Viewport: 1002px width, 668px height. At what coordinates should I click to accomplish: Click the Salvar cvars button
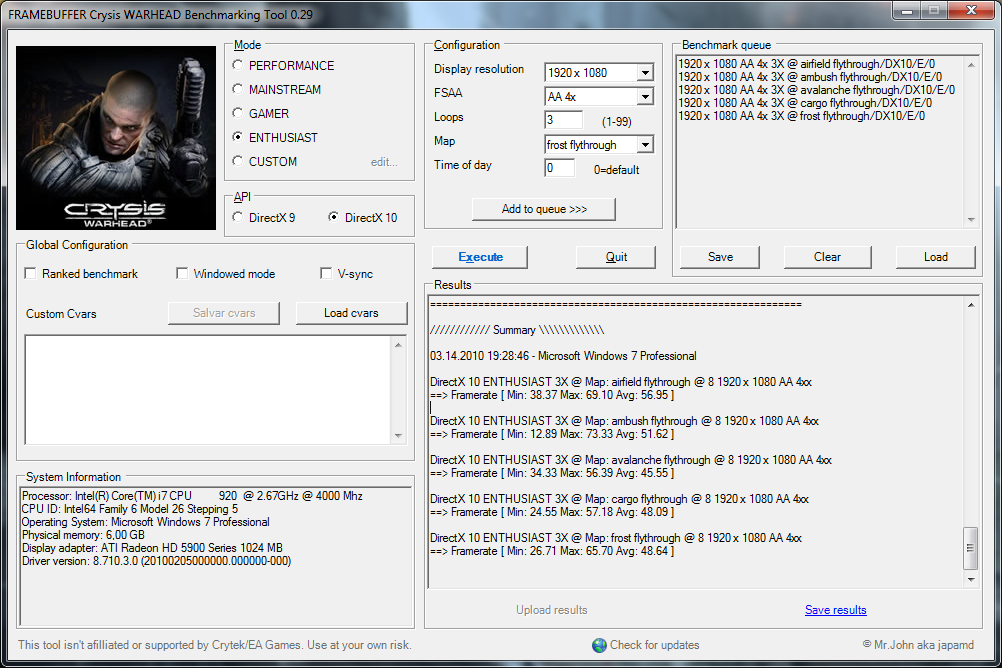(x=224, y=313)
